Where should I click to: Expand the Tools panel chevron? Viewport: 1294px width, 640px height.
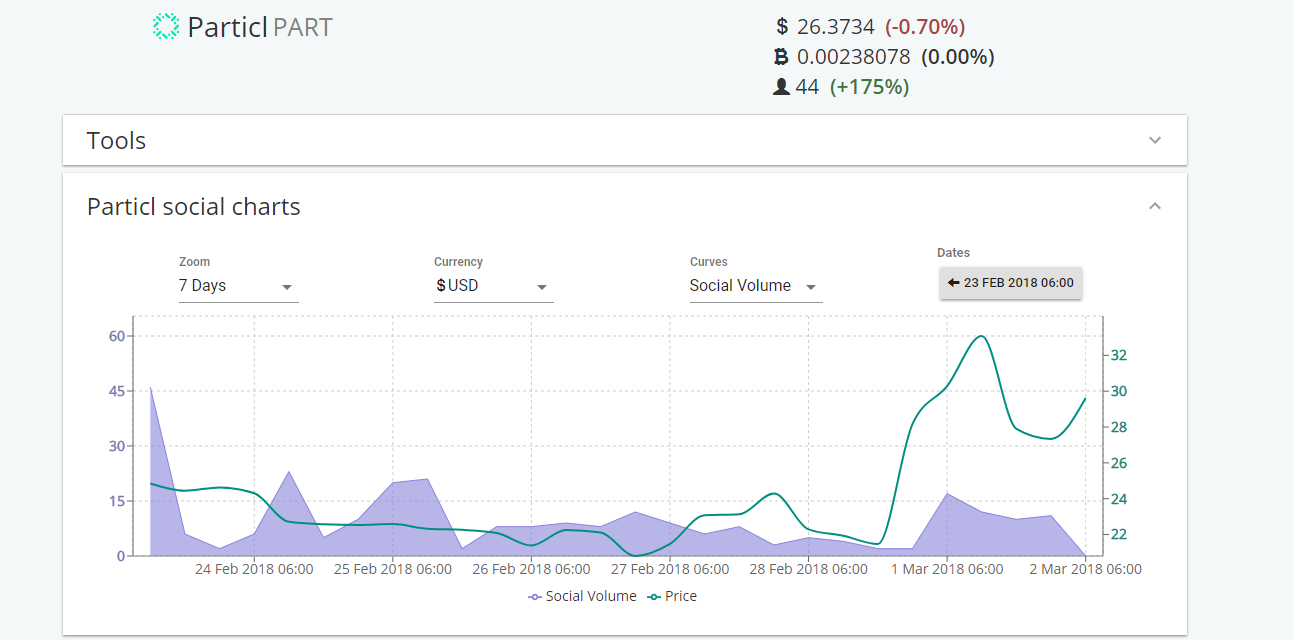tap(1155, 140)
